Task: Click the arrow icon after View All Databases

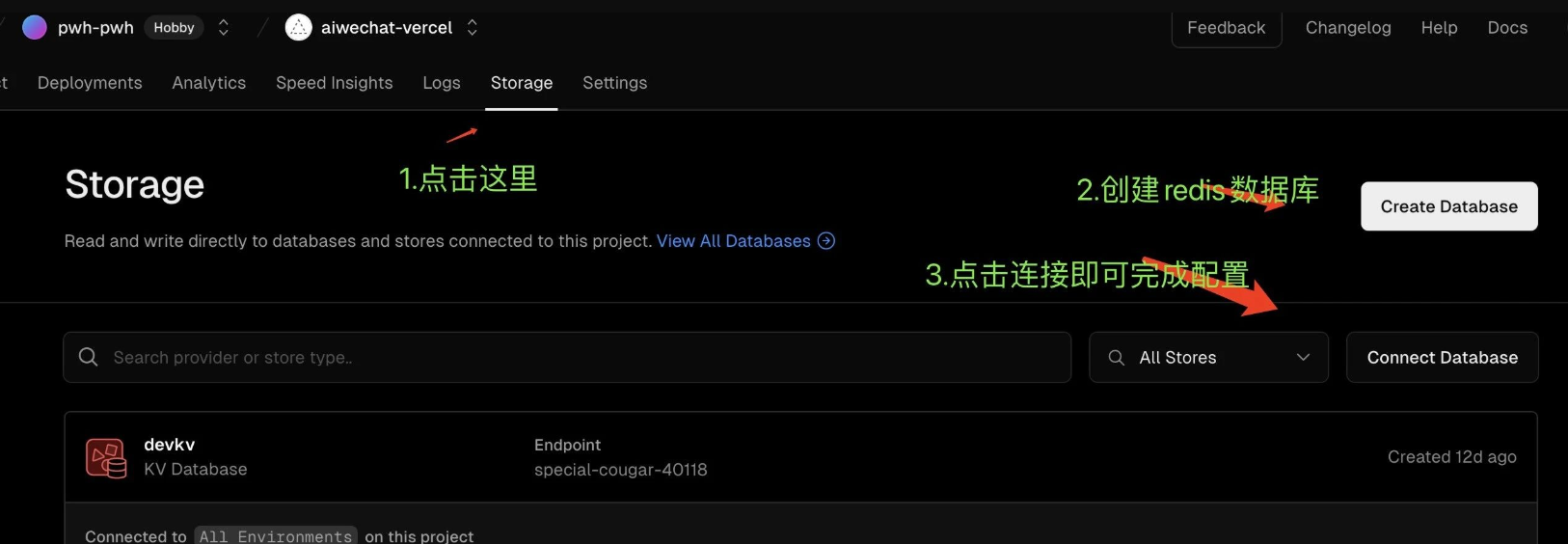Action: click(x=826, y=241)
